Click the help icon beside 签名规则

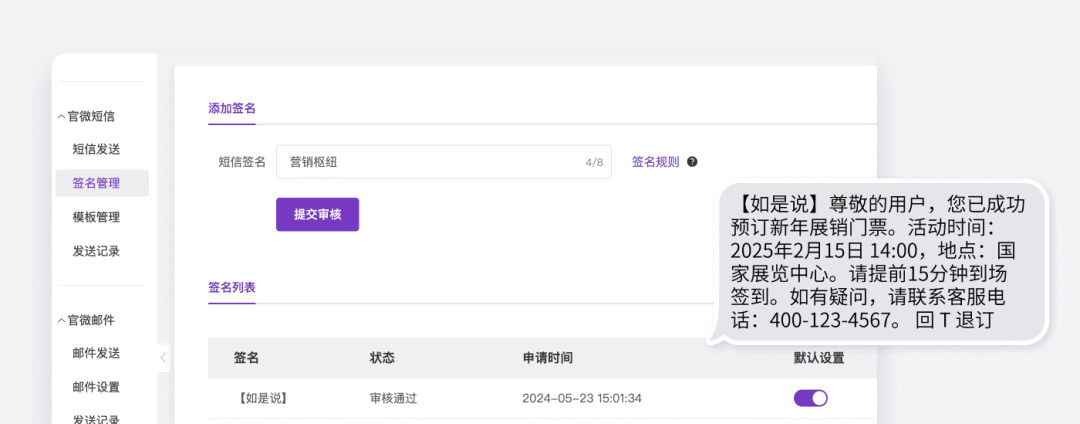pyautogui.click(x=692, y=162)
